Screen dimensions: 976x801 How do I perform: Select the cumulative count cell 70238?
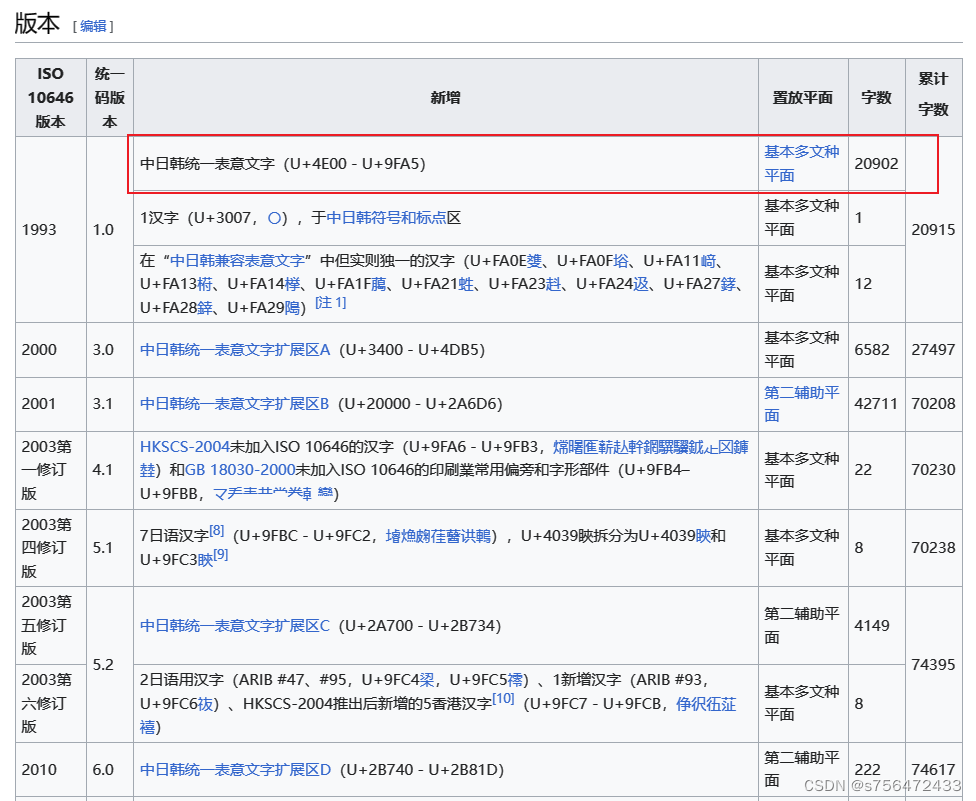[934, 548]
